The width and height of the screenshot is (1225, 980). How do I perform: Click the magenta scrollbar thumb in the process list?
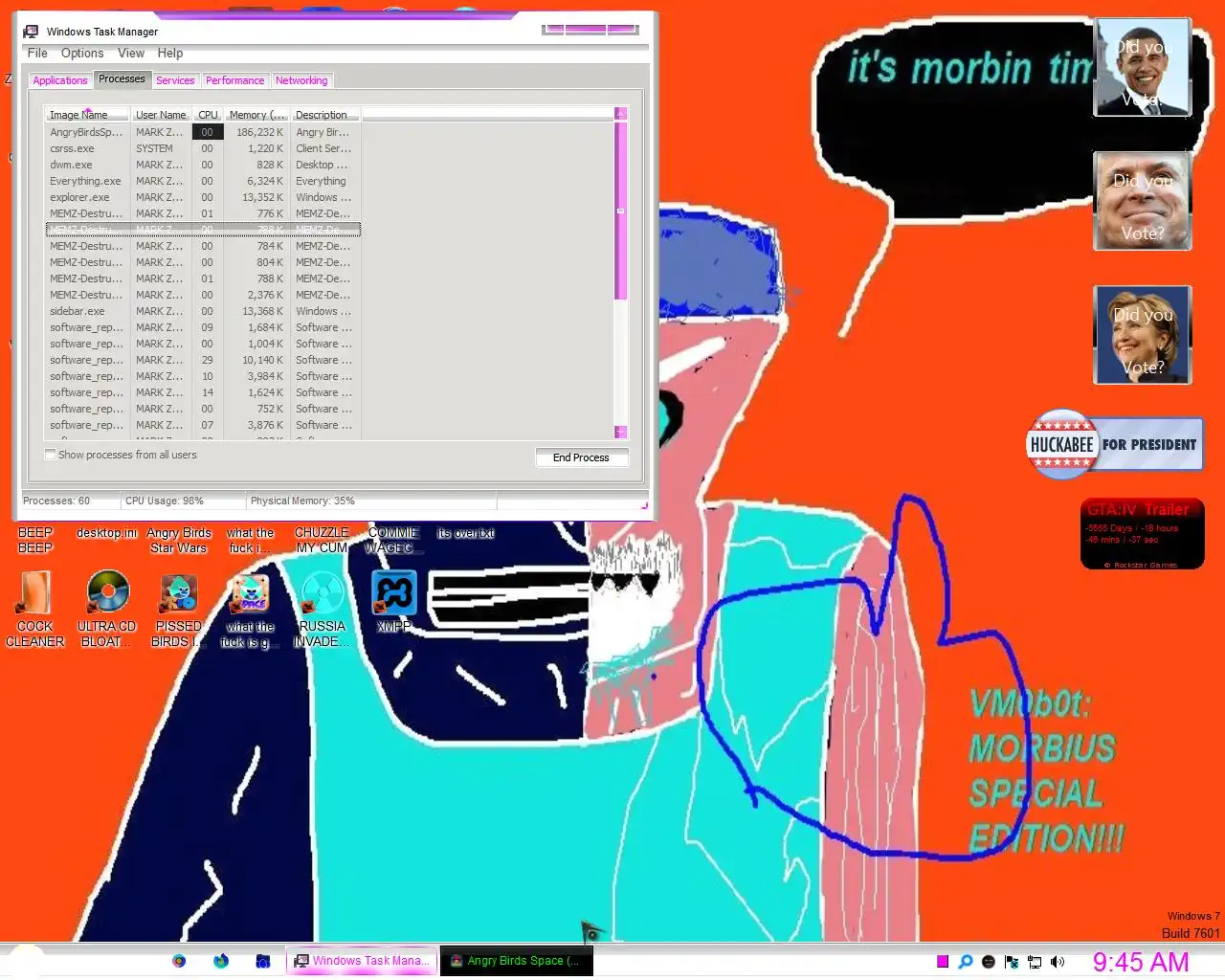[x=620, y=211]
